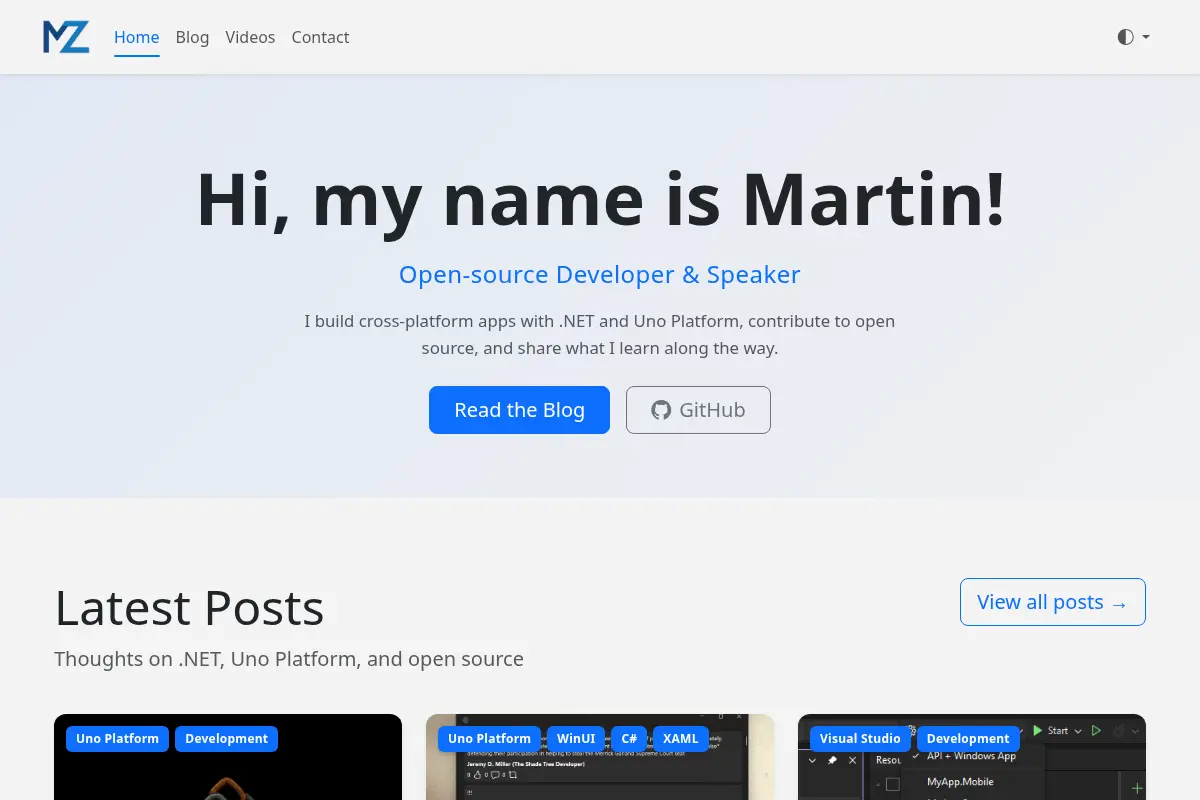Screen dimensions: 1200x800
Task: Click the View all posts link
Action: (1052, 602)
